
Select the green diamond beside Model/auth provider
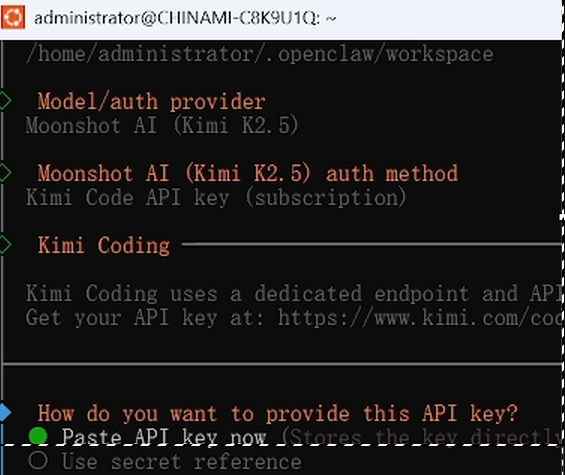click(x=5, y=101)
